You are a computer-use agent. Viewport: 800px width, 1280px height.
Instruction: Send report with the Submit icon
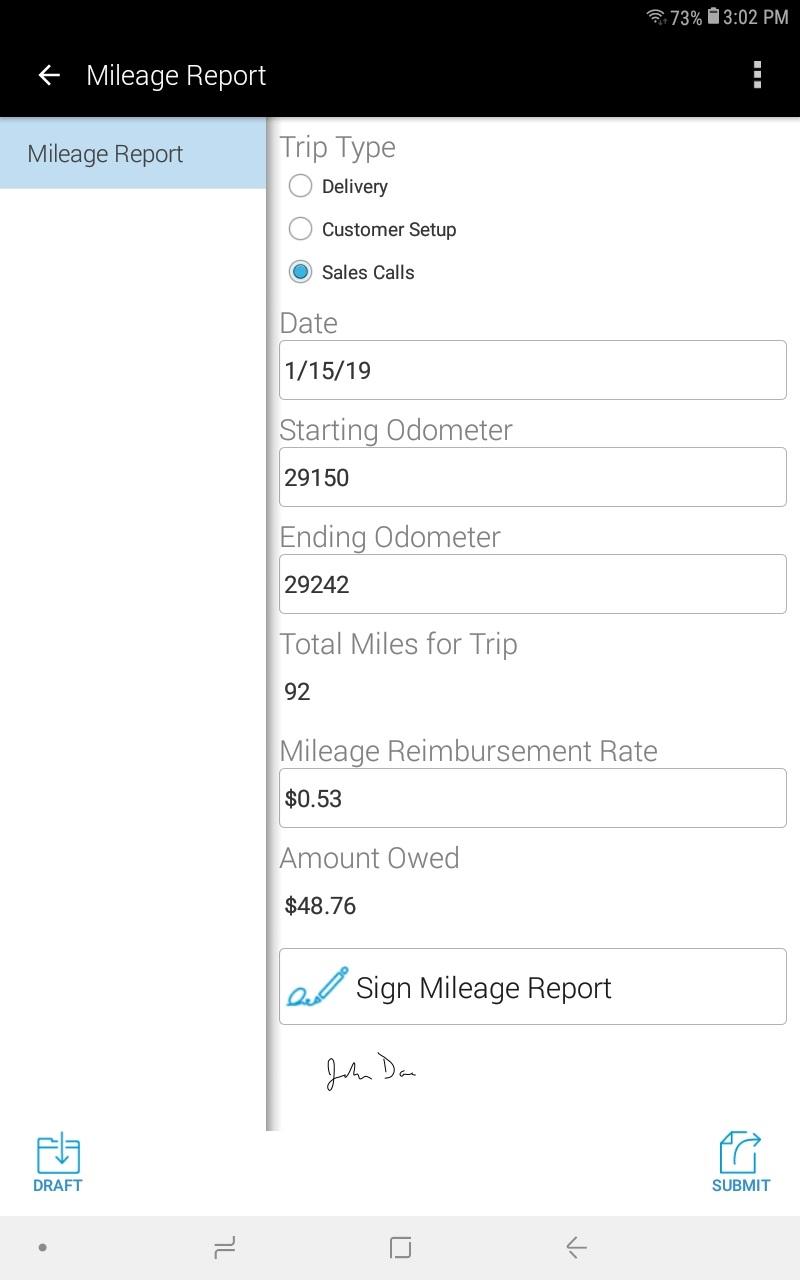741,1163
